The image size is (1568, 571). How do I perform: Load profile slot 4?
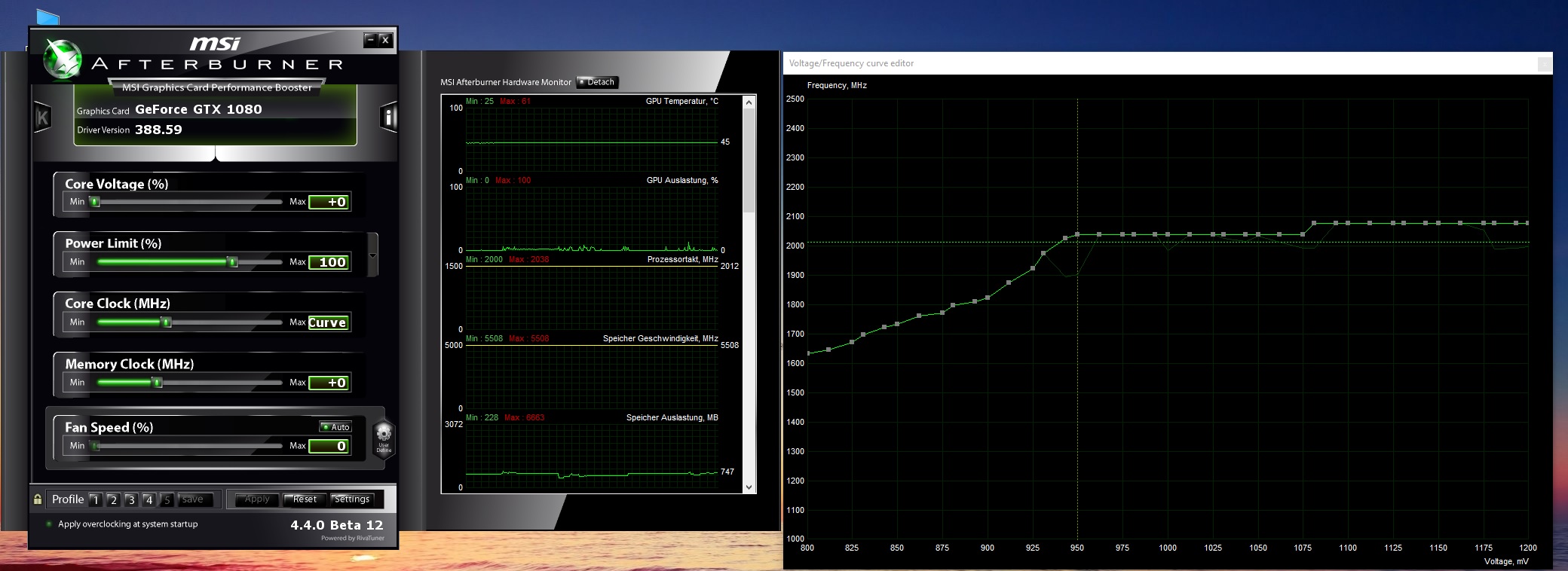pos(149,499)
